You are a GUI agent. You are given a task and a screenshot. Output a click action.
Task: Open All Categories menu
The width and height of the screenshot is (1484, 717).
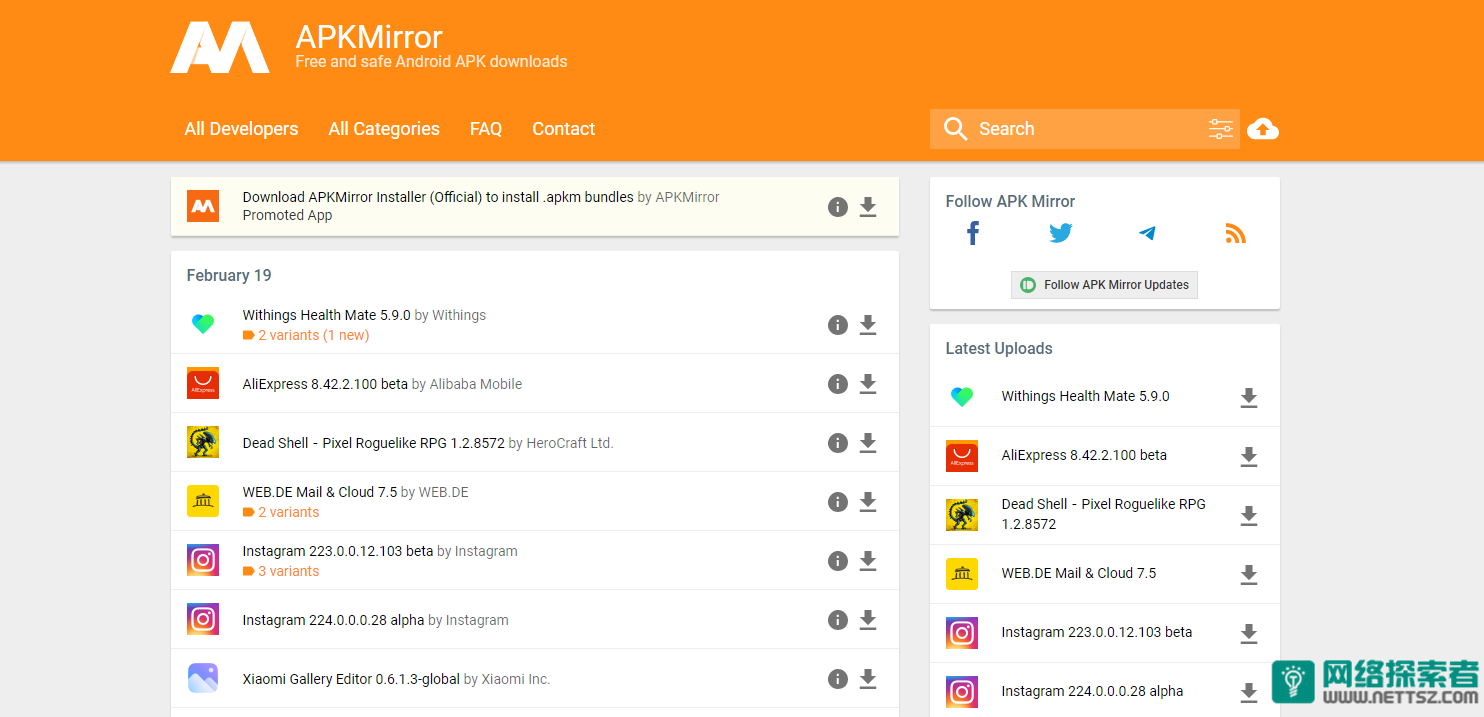384,129
